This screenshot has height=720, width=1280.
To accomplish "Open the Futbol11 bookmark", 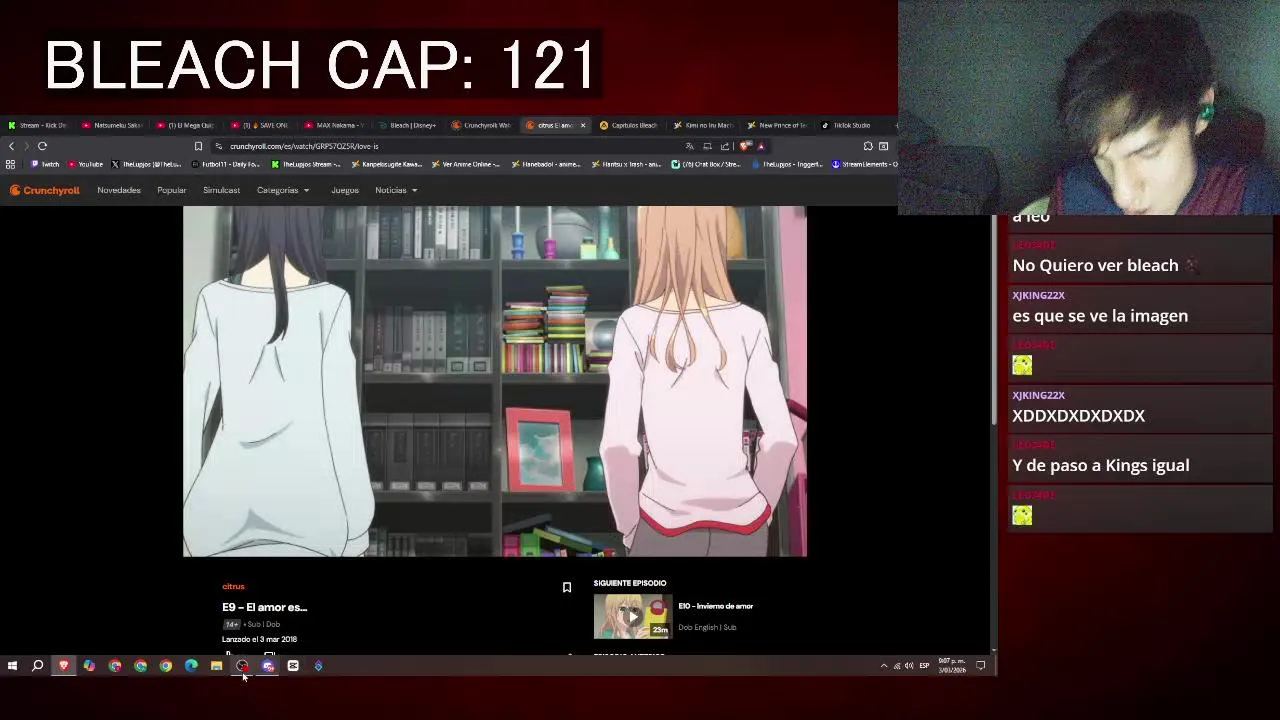I will [225, 164].
